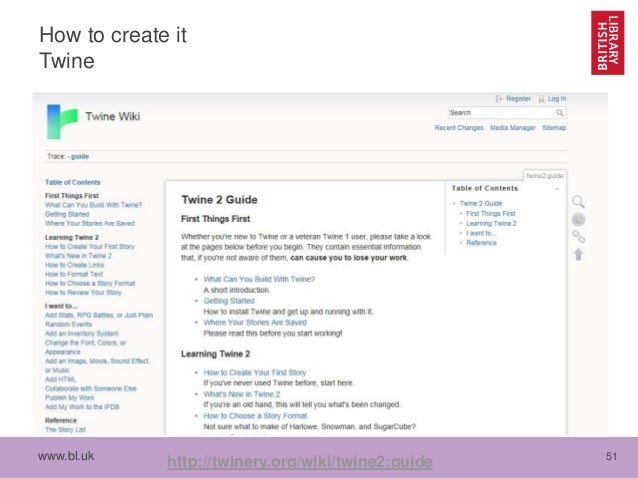Open Collaborate with Someone Else sidebar link
The width and height of the screenshot is (638, 479).
tap(91, 389)
